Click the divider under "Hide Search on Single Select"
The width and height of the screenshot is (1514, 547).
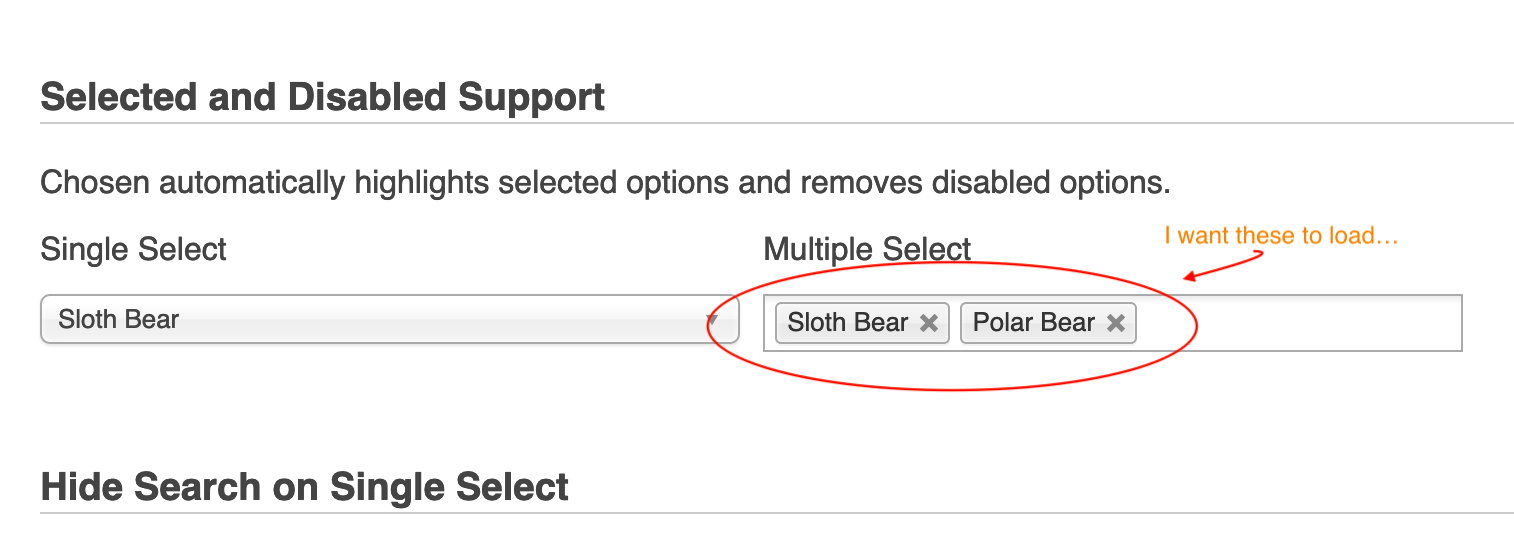pos(776,513)
